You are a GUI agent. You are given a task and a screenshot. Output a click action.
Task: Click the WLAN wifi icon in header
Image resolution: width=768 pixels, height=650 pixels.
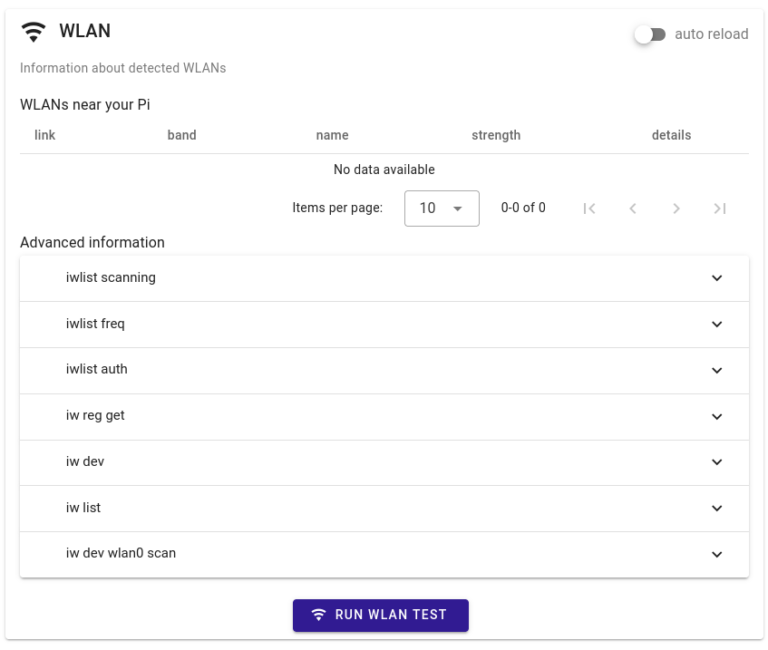coord(34,32)
